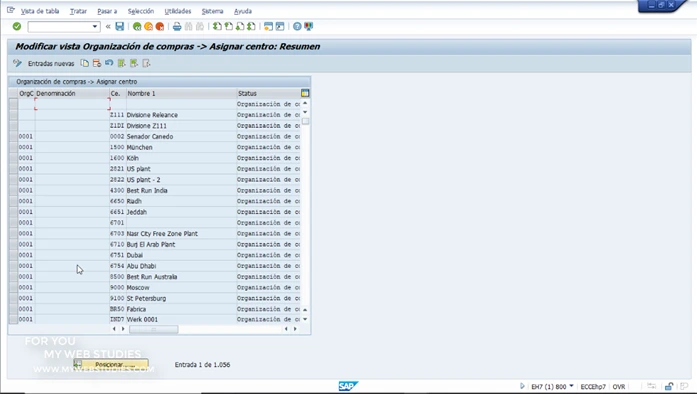Image resolution: width=697 pixels, height=394 pixels.
Task: Select the row marker for München
Action: pyautogui.click(x=13, y=147)
